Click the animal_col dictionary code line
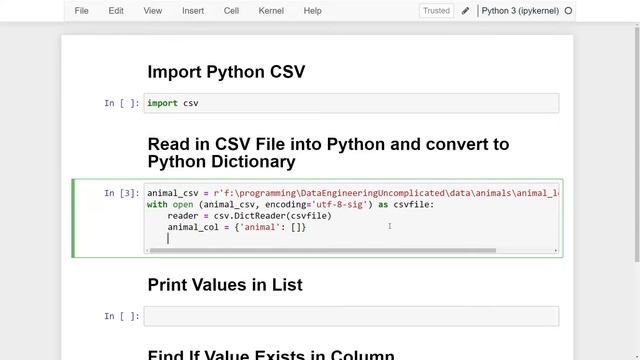640x360 pixels. [x=236, y=227]
